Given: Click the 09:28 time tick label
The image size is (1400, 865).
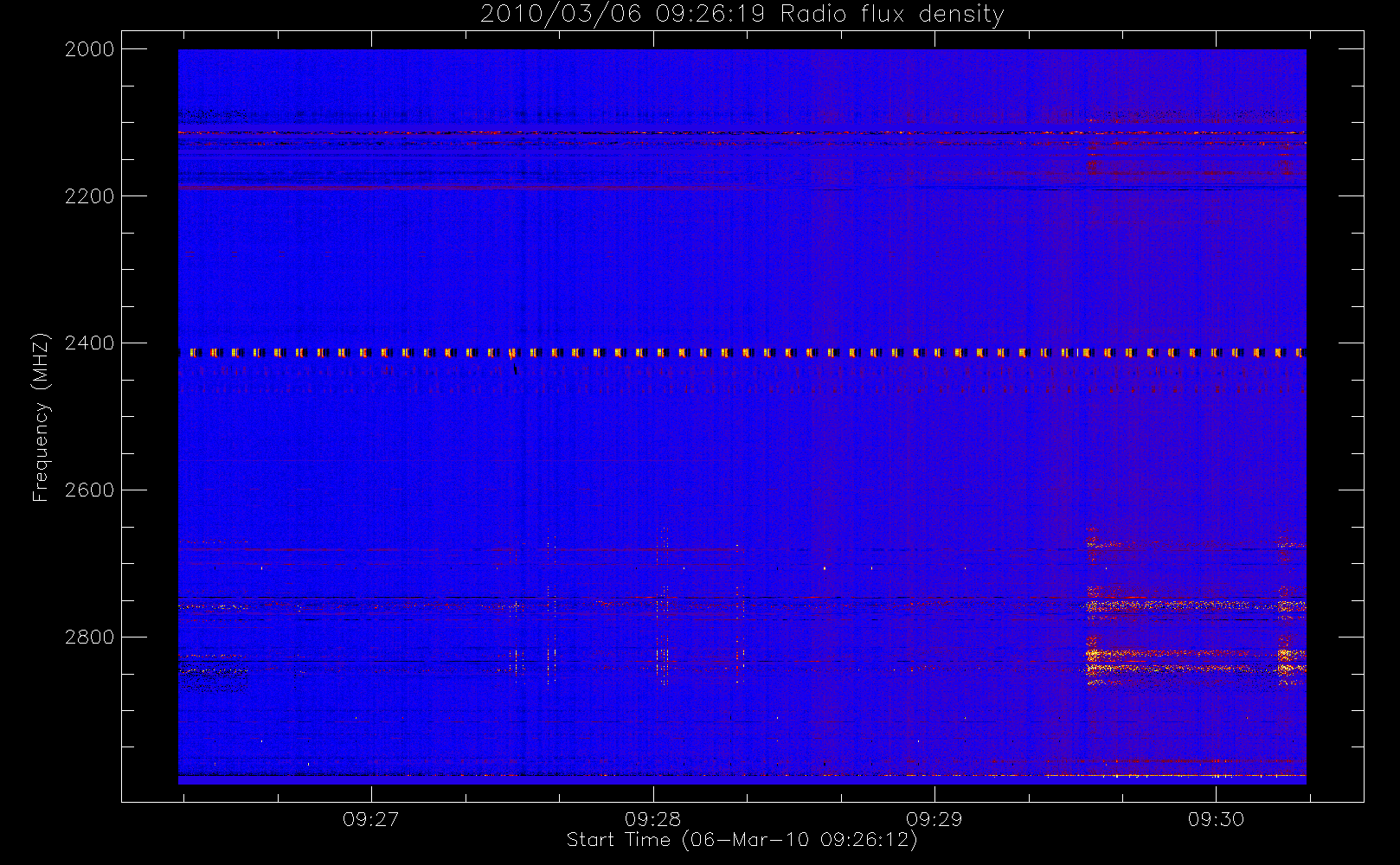Looking at the screenshot, I should 652,819.
